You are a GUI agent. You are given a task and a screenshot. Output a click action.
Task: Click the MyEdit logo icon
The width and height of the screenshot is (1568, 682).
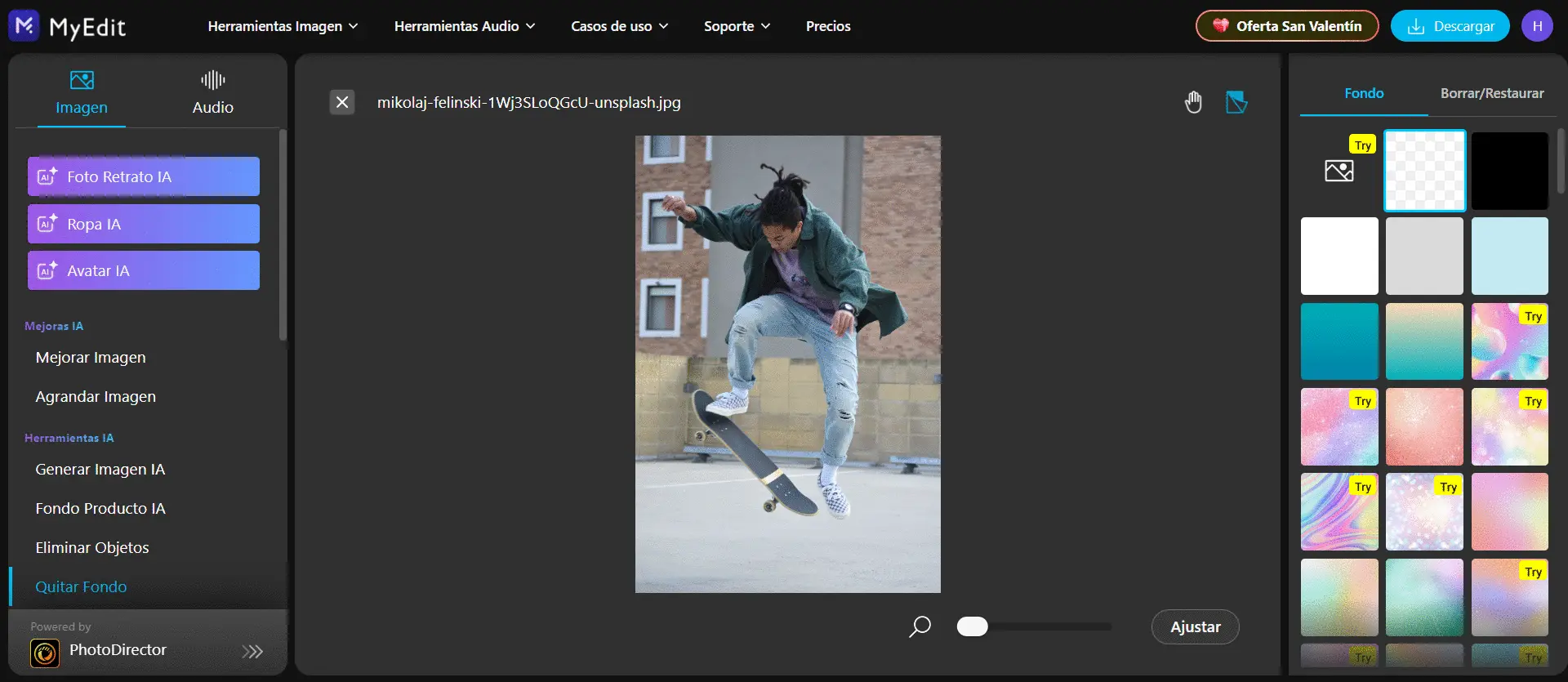tap(24, 26)
